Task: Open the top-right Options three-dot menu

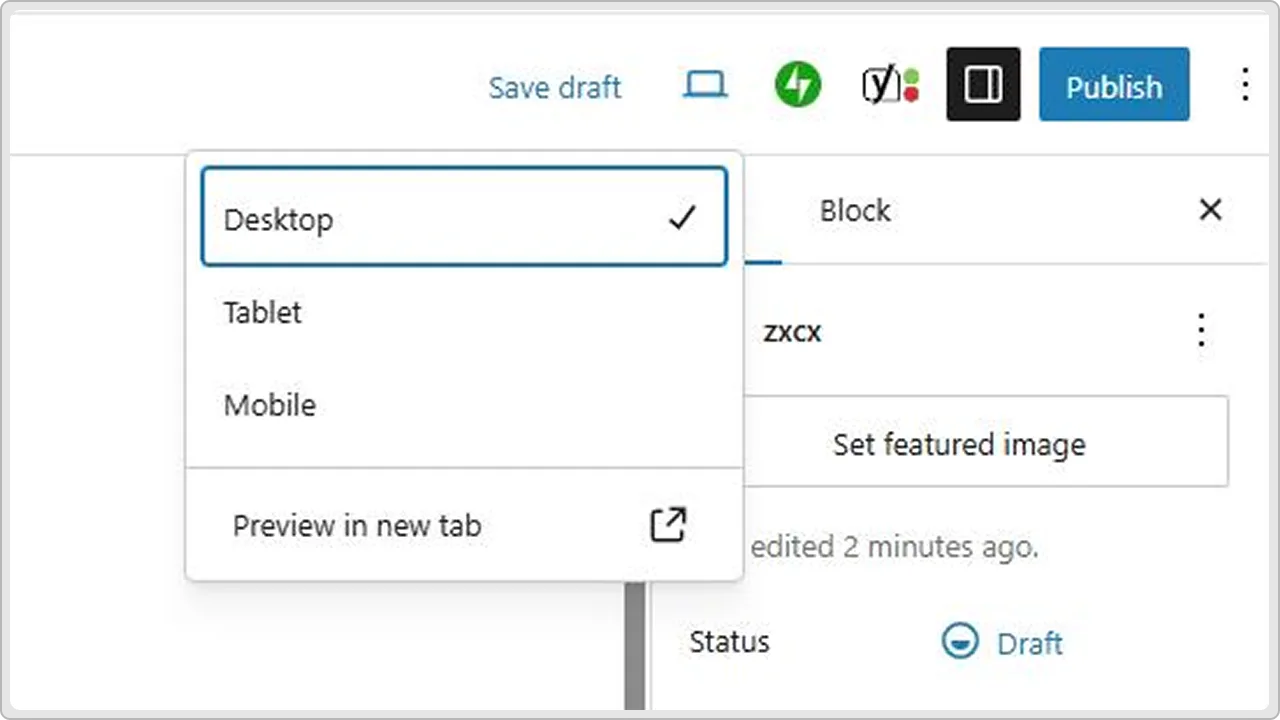Action: (x=1244, y=85)
